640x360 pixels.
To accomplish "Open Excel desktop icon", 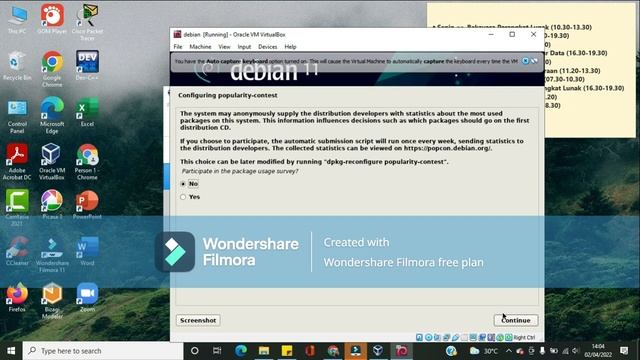I will (87, 112).
